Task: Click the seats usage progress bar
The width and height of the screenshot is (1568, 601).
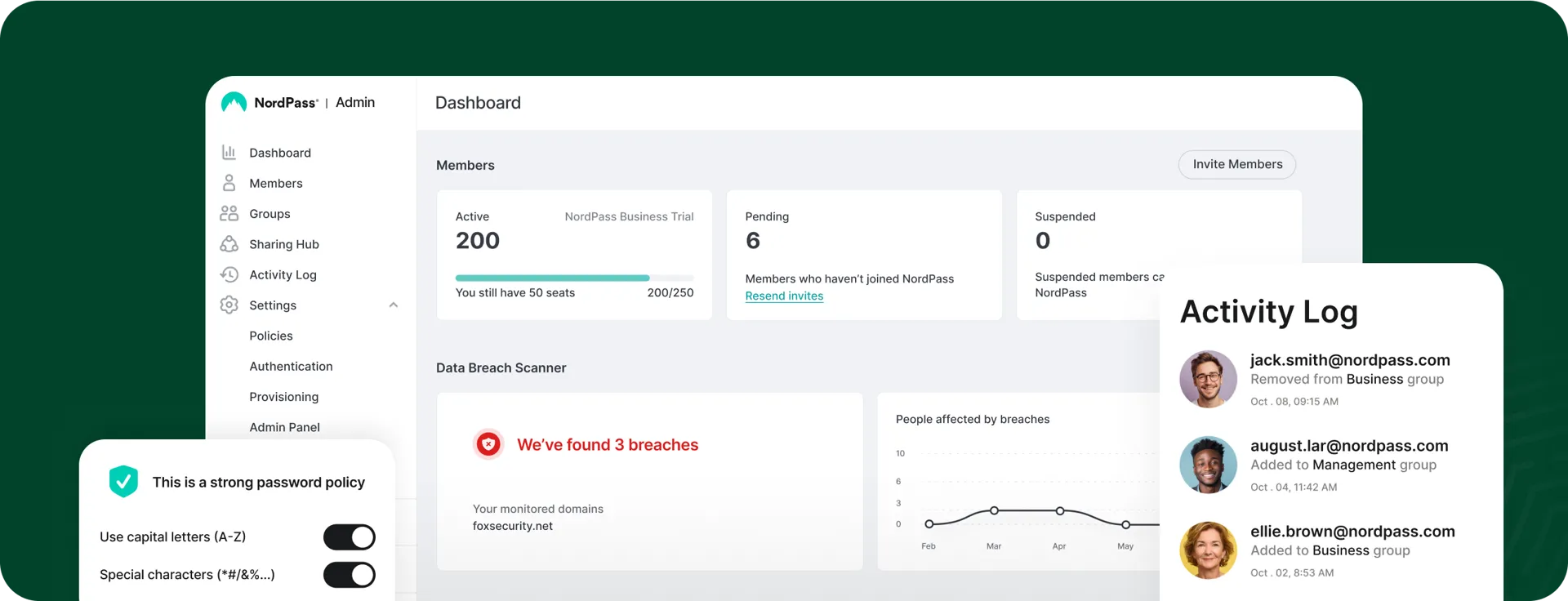Action: (x=574, y=278)
